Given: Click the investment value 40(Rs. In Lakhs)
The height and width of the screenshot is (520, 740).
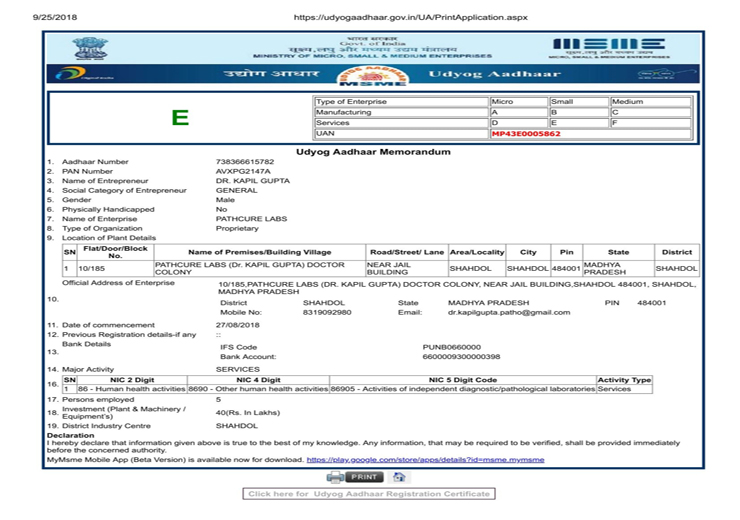Looking at the screenshot, I should click(x=248, y=412).
